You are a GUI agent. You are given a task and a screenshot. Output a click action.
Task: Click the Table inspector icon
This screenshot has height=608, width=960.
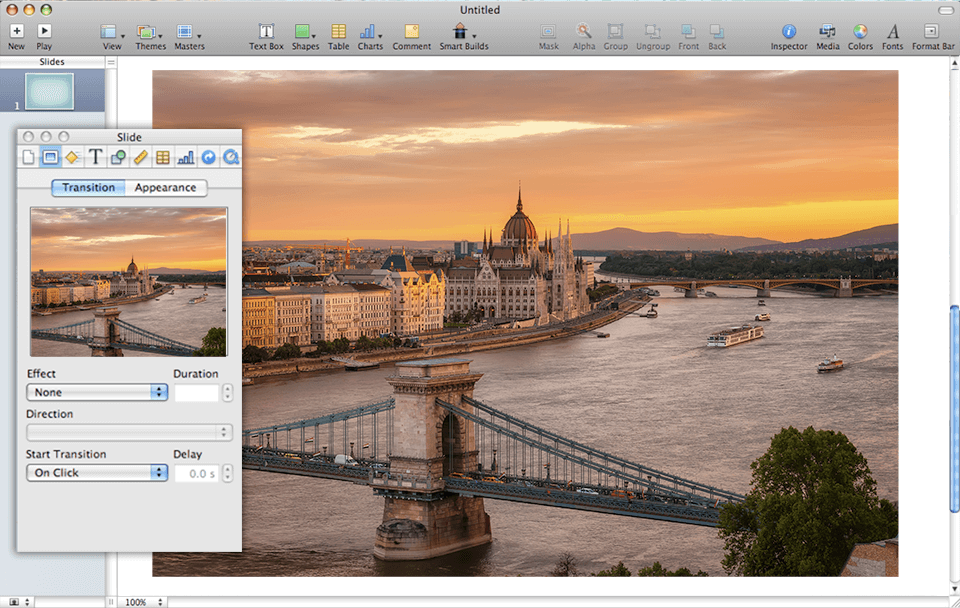click(x=163, y=157)
